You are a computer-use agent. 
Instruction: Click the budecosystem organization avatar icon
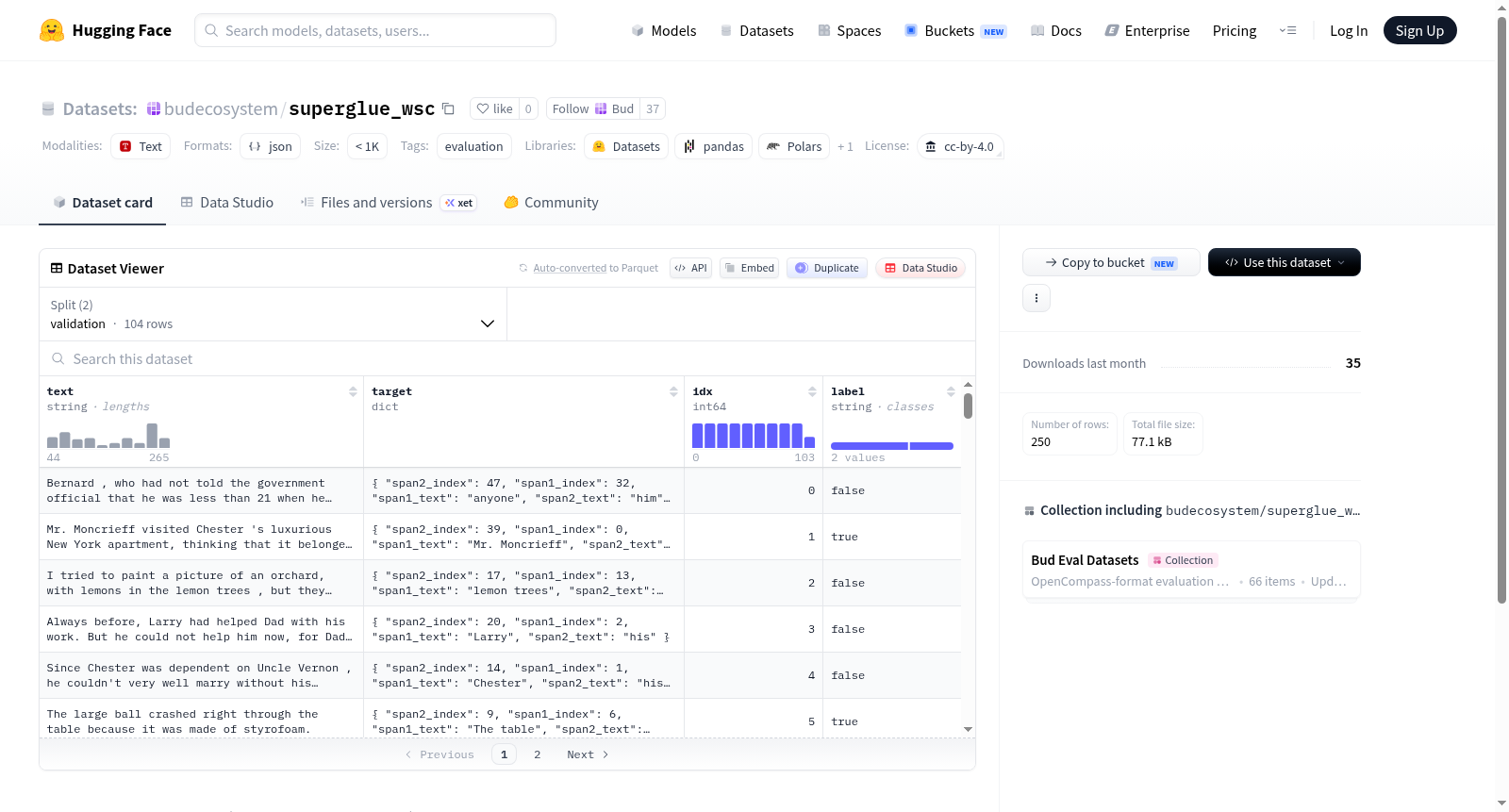[x=154, y=108]
